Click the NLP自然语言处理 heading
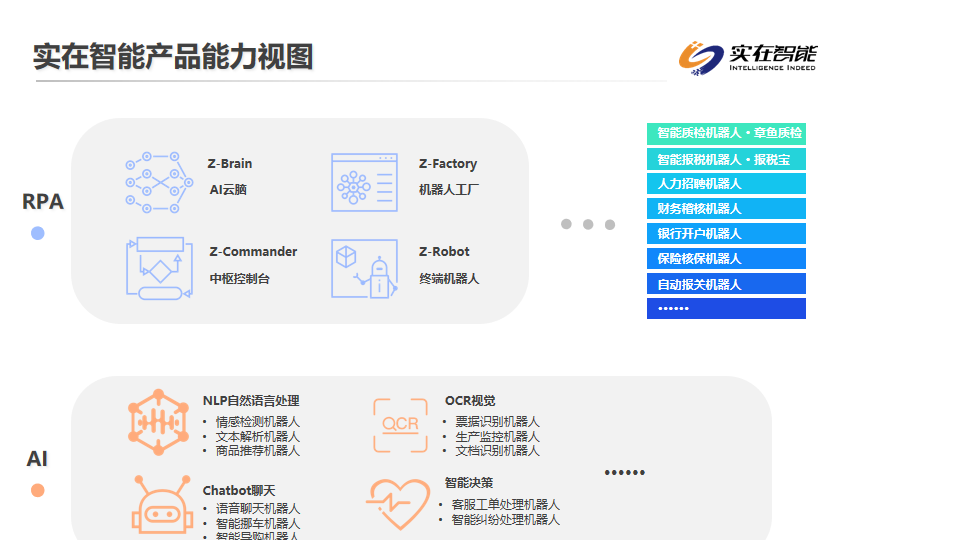960x540 pixels. [x=251, y=401]
